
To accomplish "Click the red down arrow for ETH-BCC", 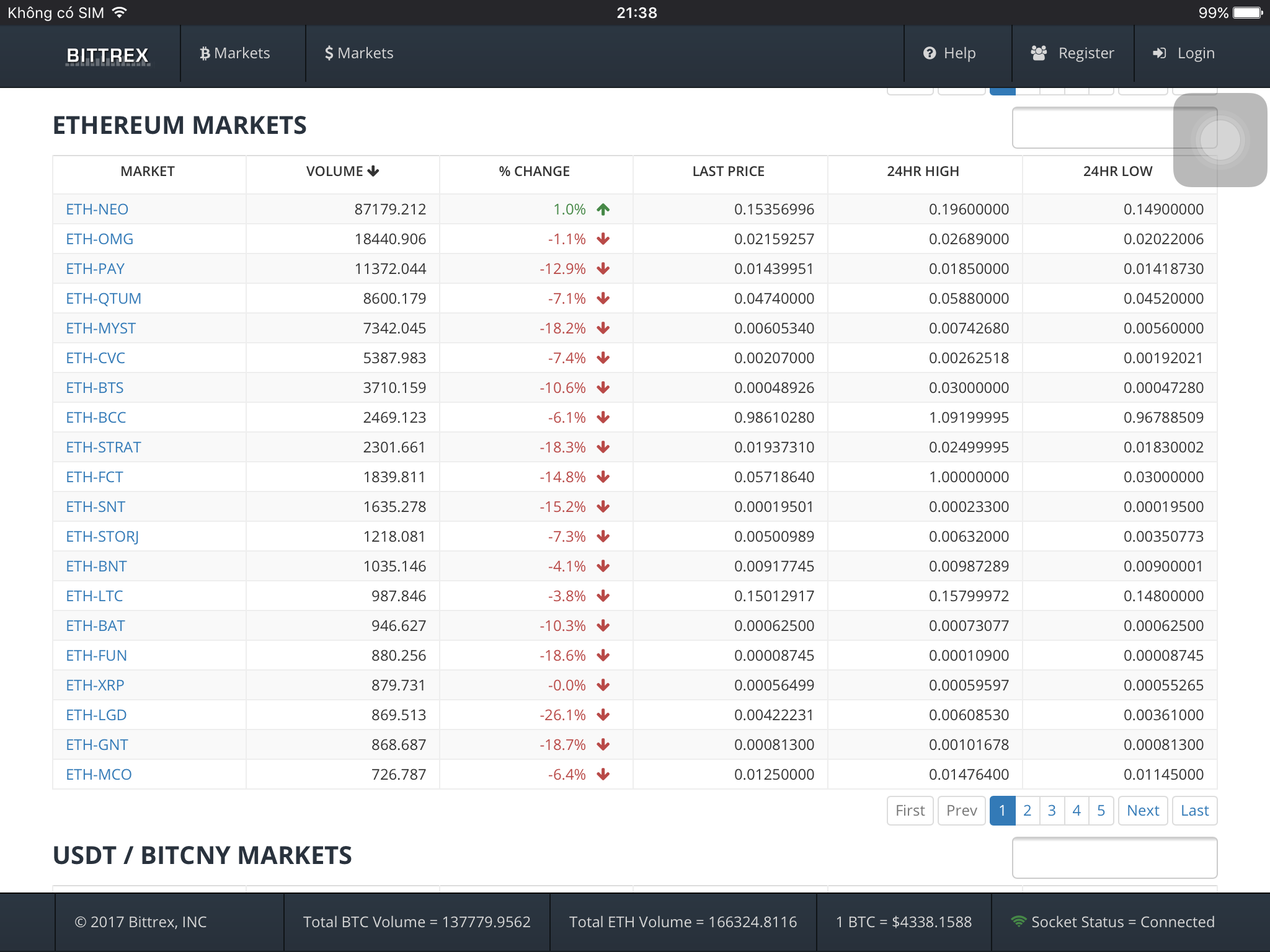I will (x=603, y=418).
